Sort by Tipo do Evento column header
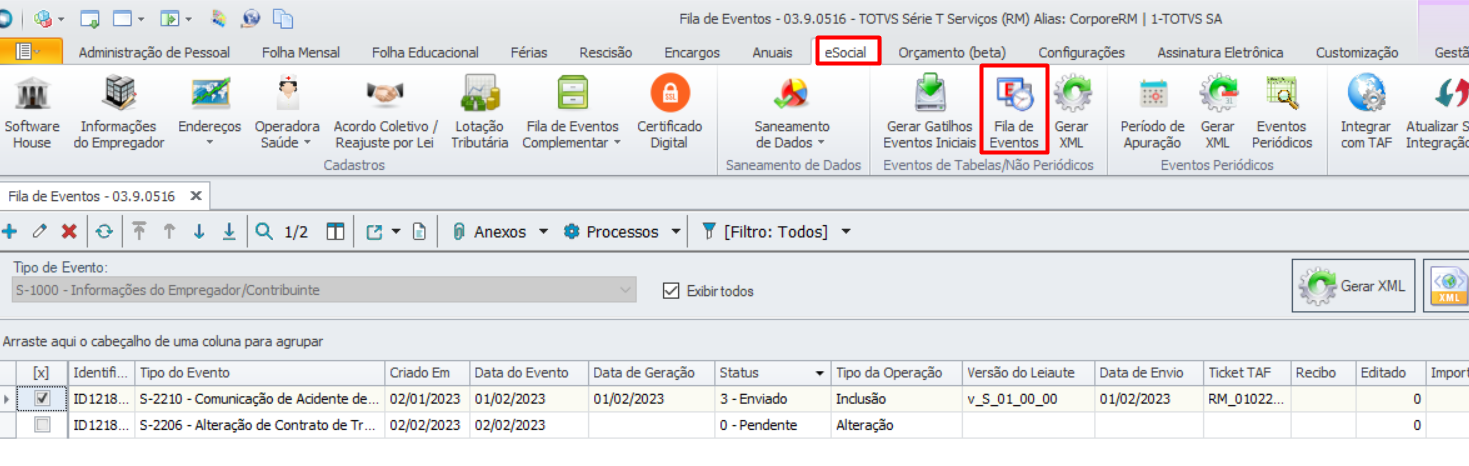Image resolution: width=1469 pixels, height=466 pixels. coord(260,373)
